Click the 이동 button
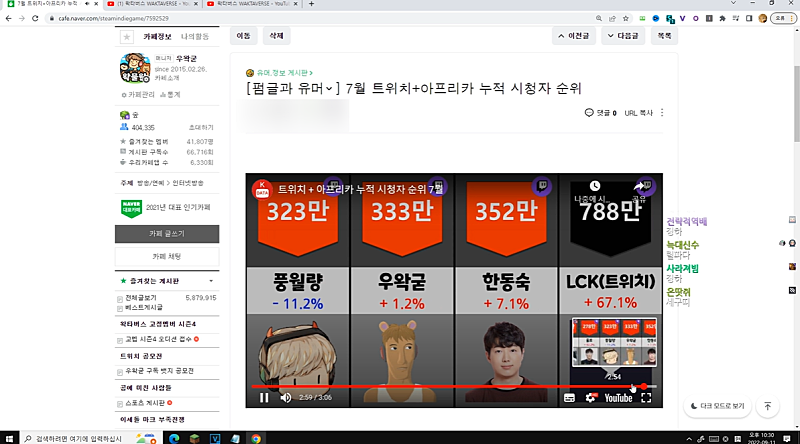This screenshot has height=444, width=800. 243,36
